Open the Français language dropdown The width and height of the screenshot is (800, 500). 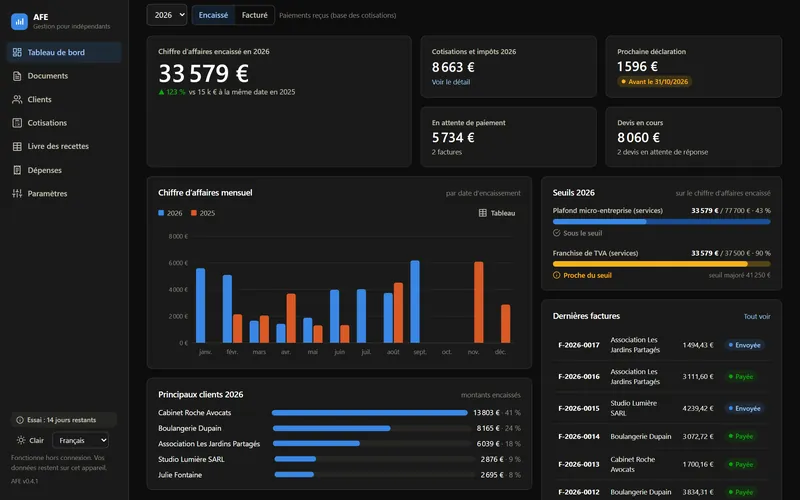click(x=81, y=440)
